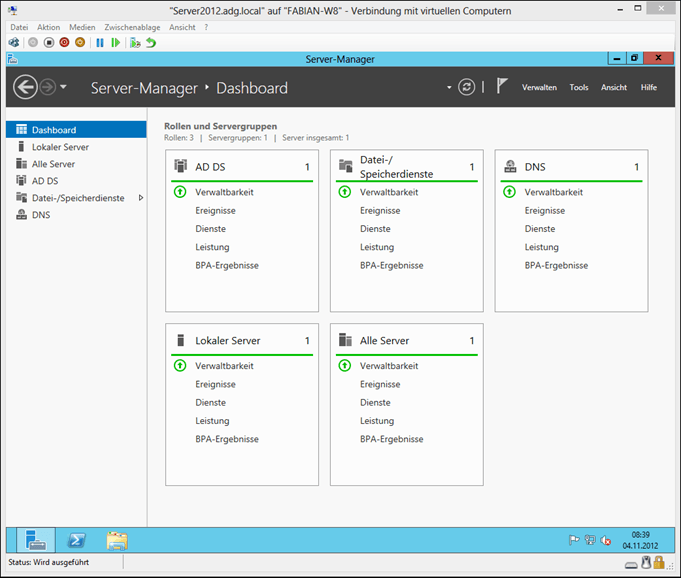Click green Verwaltbarkeit status icon in AD DS tile
This screenshot has height=578, width=681.
180,192
